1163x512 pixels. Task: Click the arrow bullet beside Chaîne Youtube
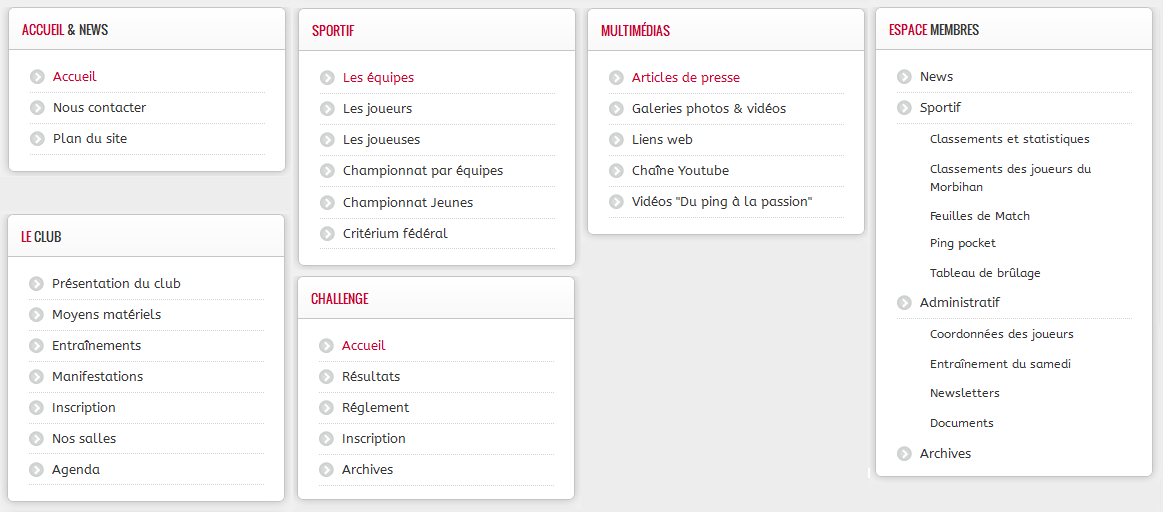[x=616, y=171]
